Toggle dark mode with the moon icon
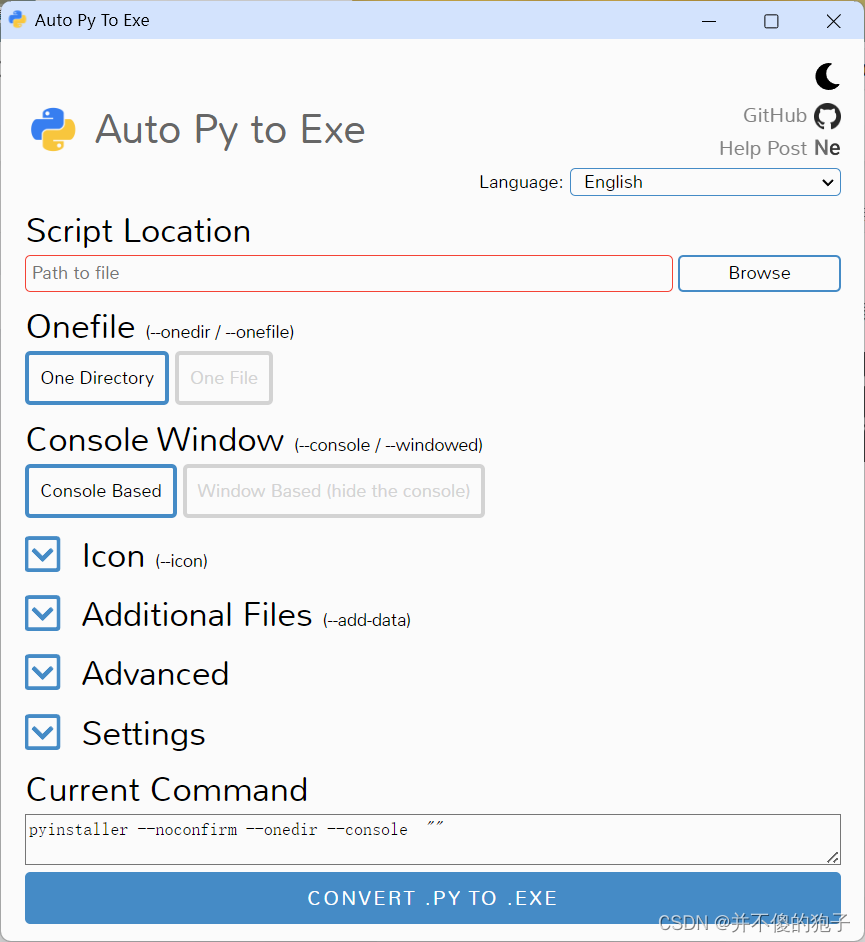 827,76
